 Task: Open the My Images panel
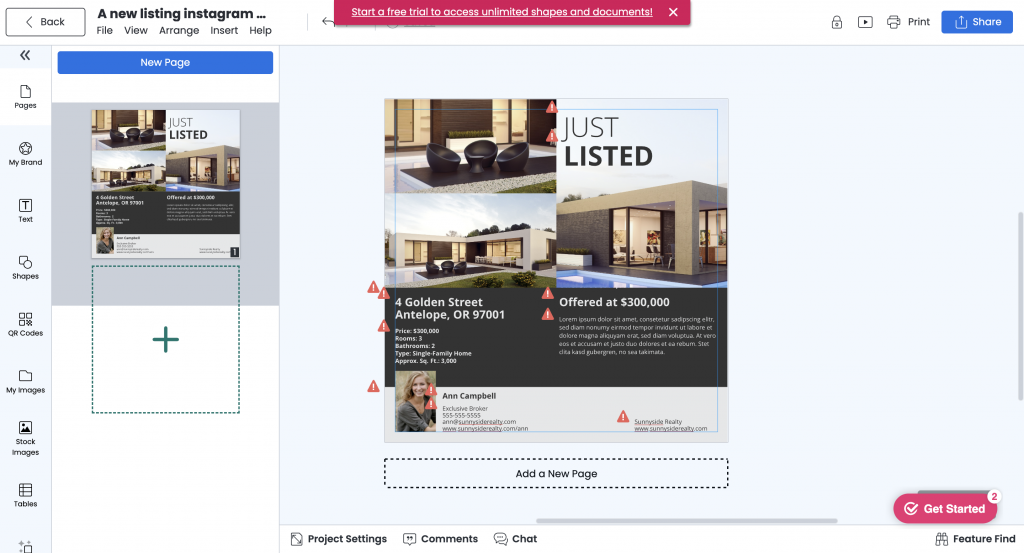click(x=25, y=381)
